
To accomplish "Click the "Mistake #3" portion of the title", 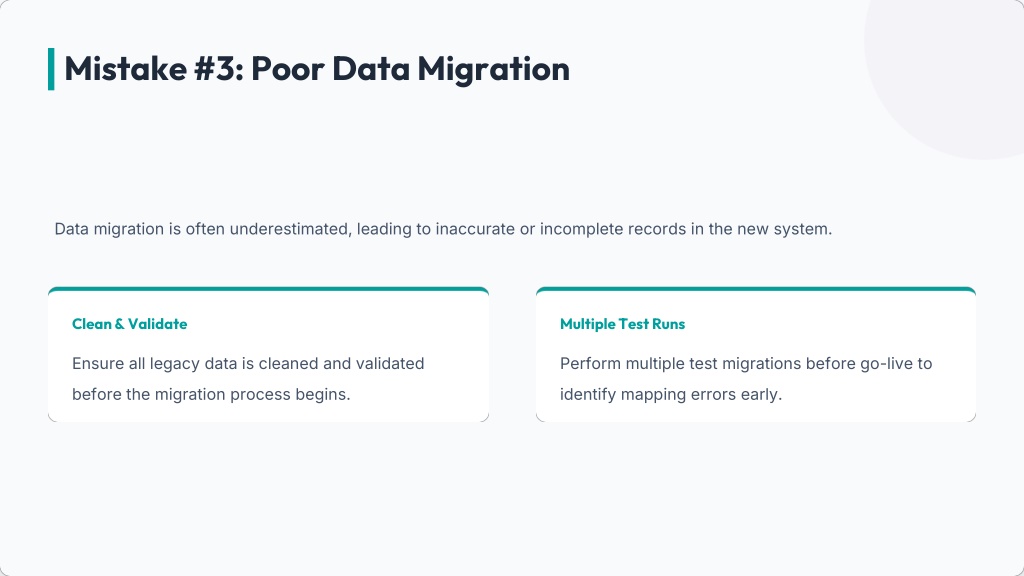I will tap(153, 69).
